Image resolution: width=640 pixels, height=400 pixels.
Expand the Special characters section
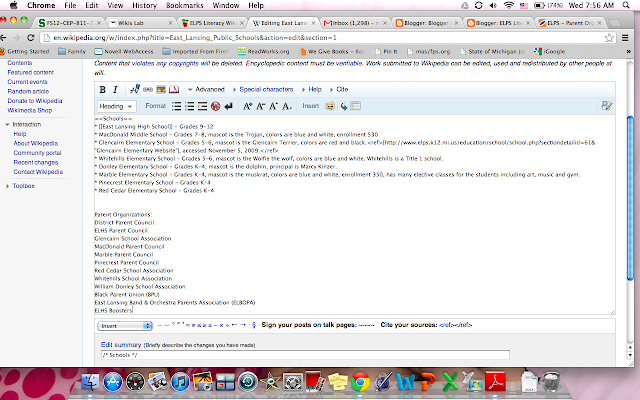263,89
